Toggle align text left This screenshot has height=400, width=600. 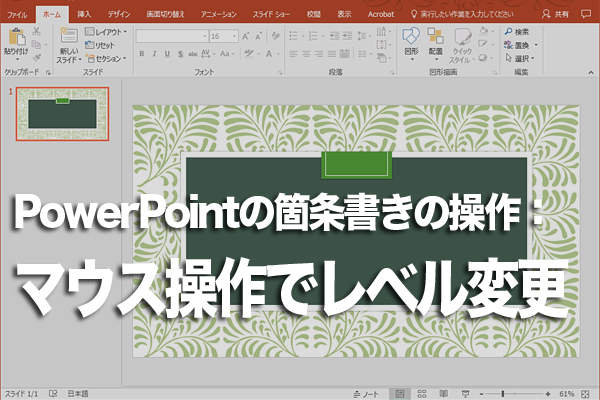pos(293,54)
